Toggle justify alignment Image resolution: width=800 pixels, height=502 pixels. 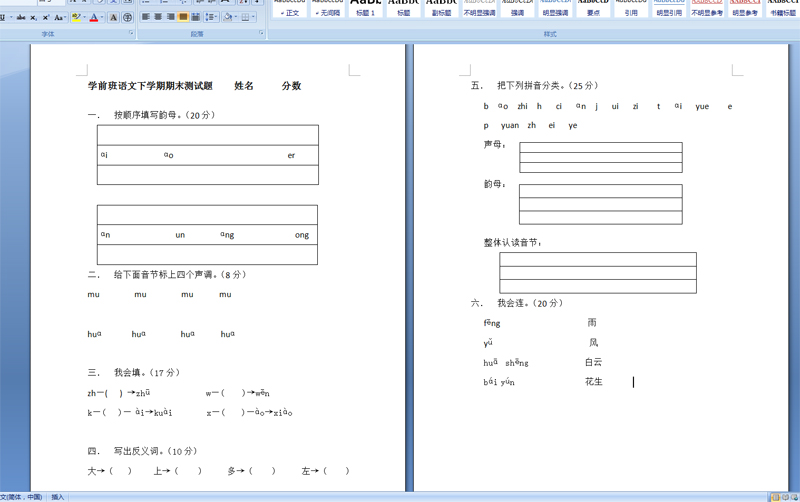[183, 17]
